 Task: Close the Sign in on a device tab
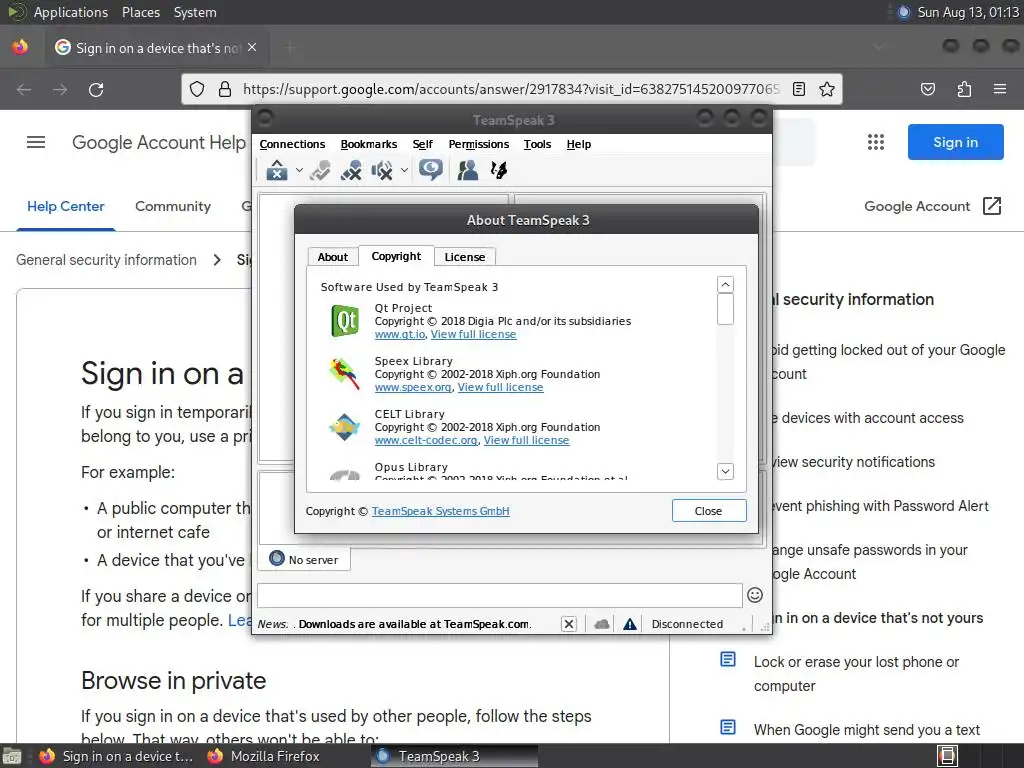tap(252, 48)
